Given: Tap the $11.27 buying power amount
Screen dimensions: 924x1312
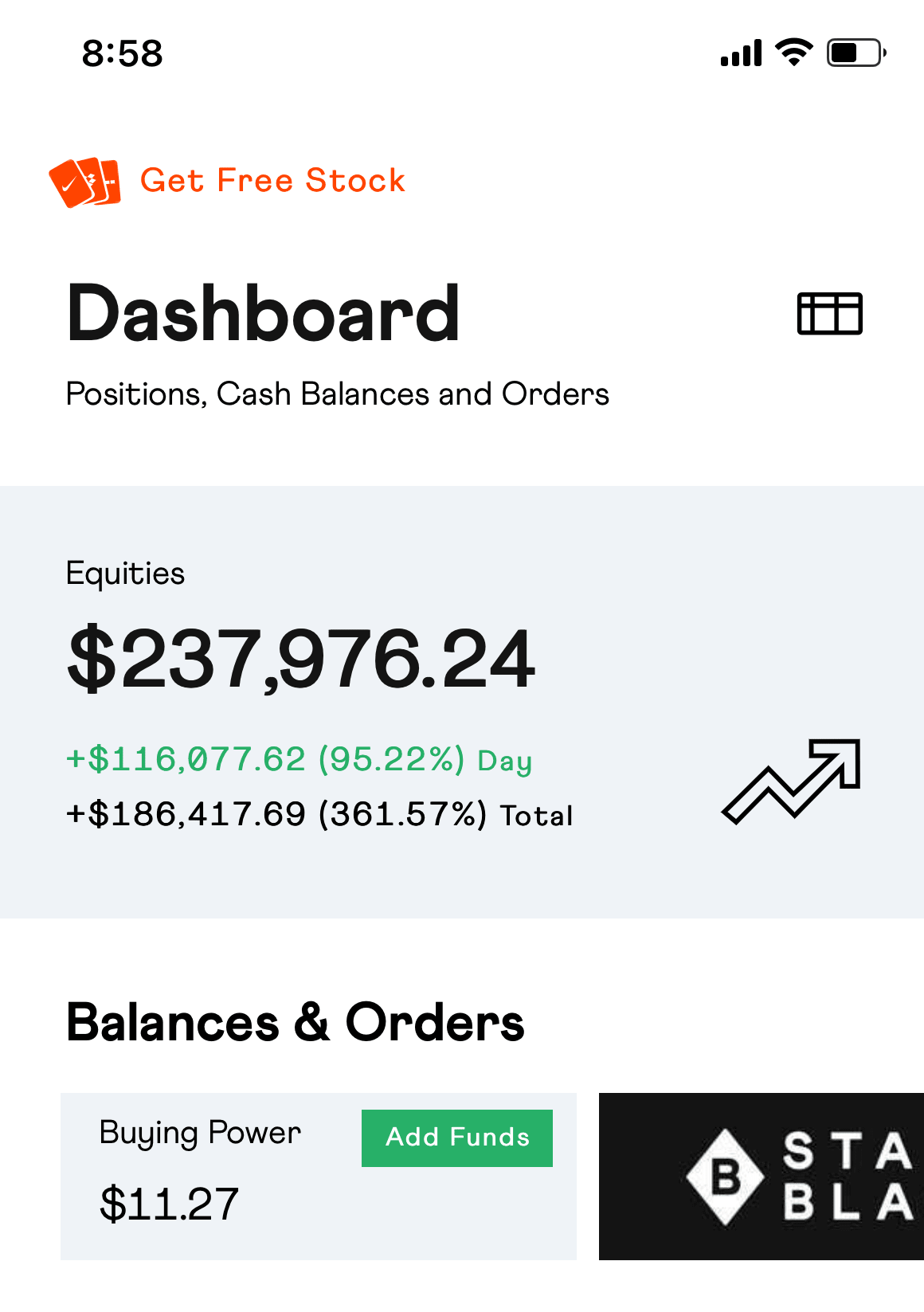Looking at the screenshot, I should tap(169, 1204).
